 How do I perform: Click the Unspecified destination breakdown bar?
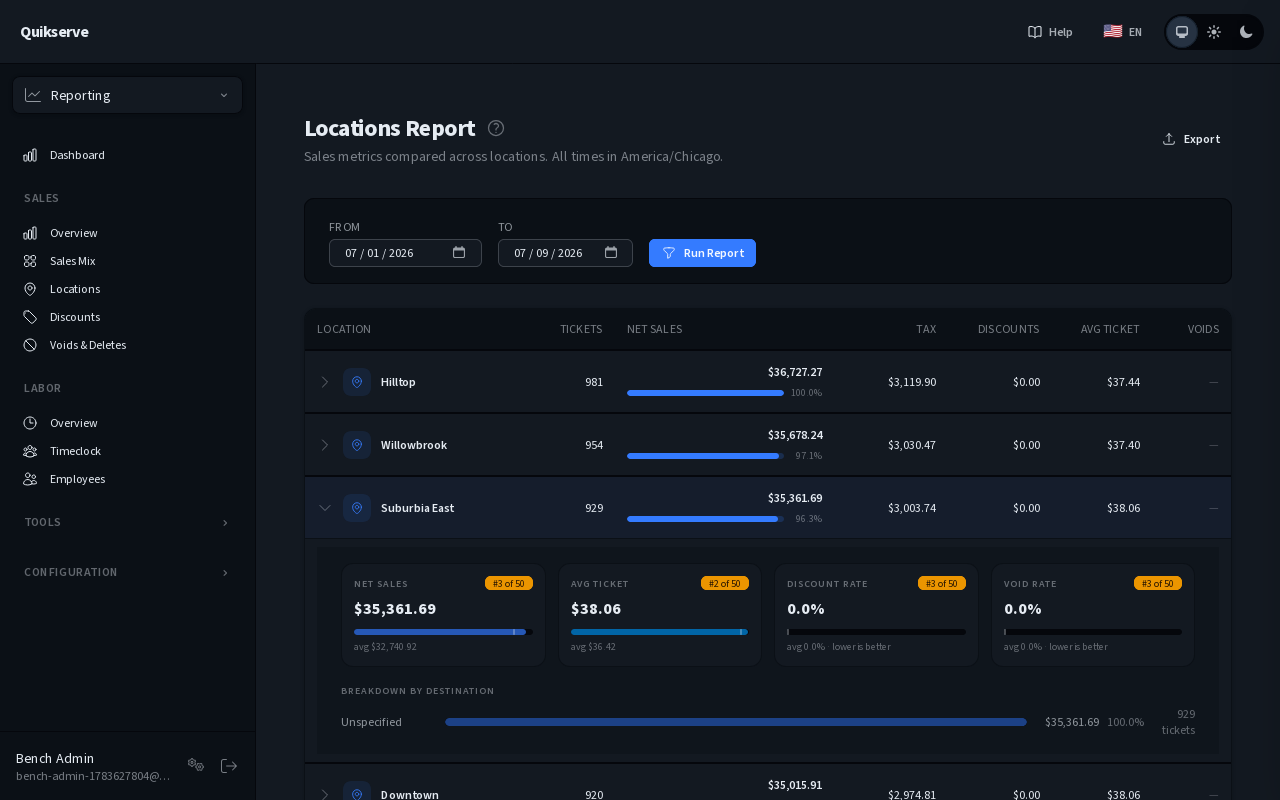(x=736, y=722)
